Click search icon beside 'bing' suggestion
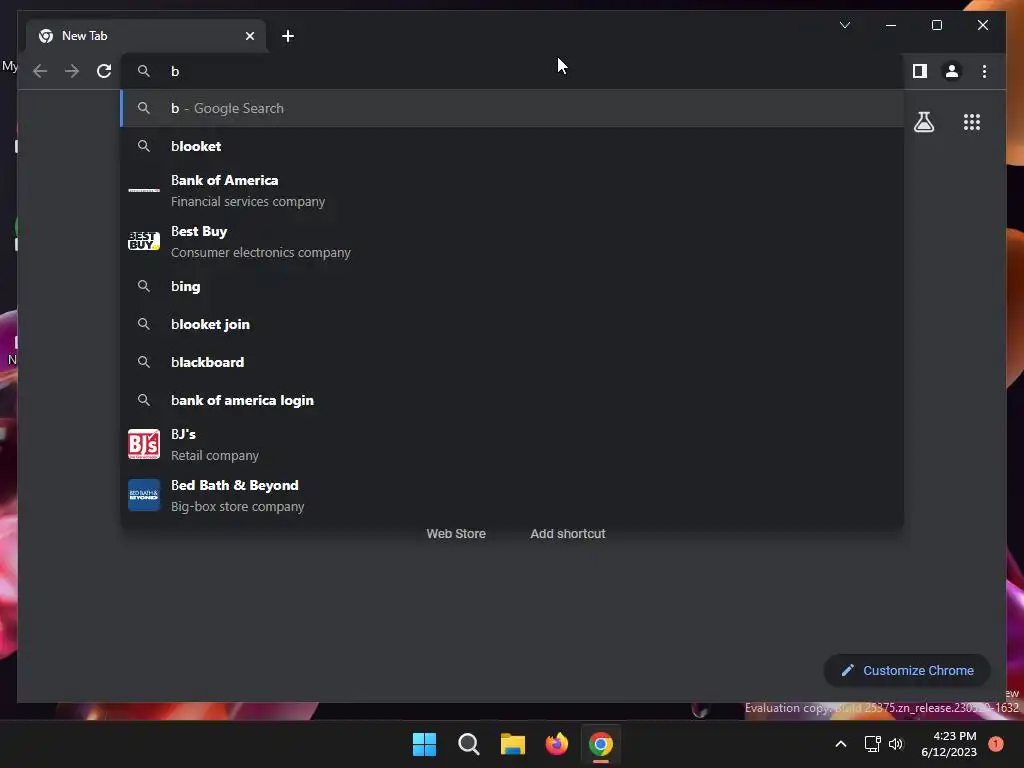This screenshot has width=1024, height=768. (x=144, y=286)
